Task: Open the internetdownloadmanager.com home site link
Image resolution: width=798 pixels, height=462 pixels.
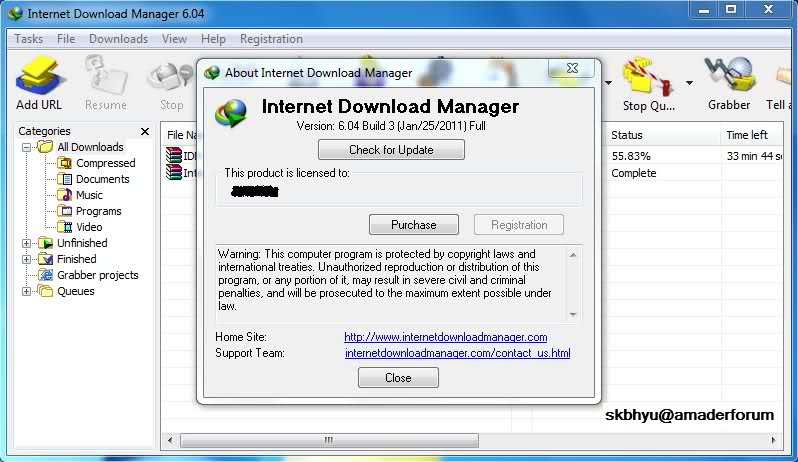Action: click(446, 337)
